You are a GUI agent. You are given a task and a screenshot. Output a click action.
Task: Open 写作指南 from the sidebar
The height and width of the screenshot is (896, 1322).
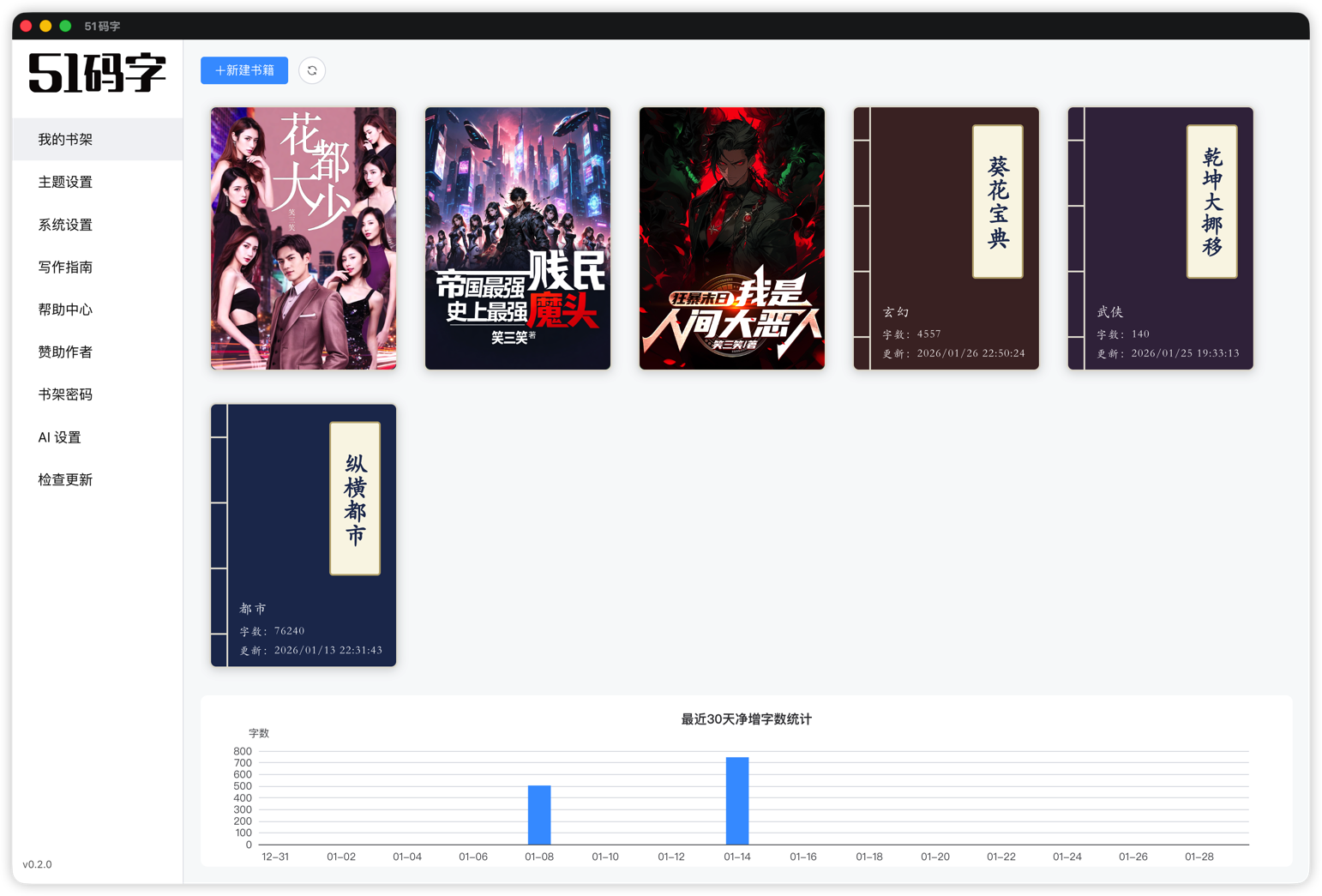tap(64, 267)
